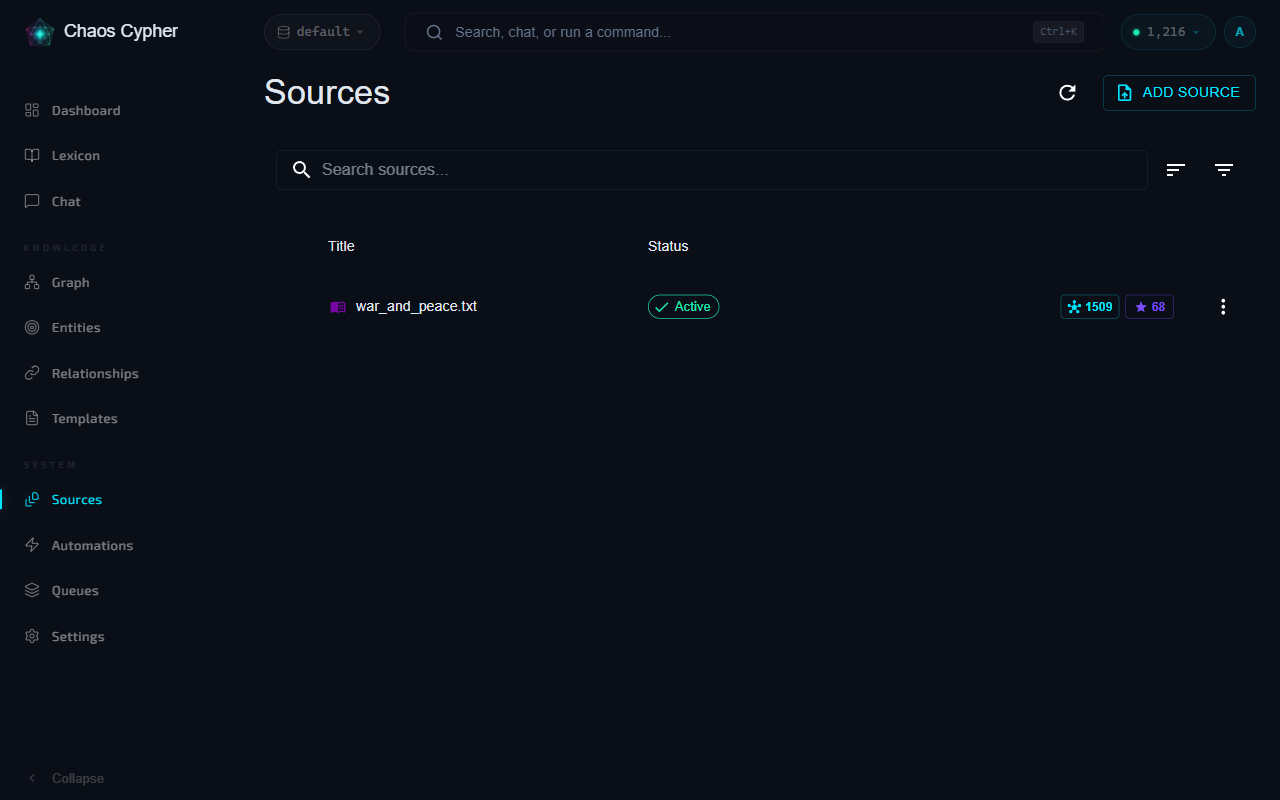Click the magnifier icon in Search sources
1280x800 pixels.
point(301,170)
